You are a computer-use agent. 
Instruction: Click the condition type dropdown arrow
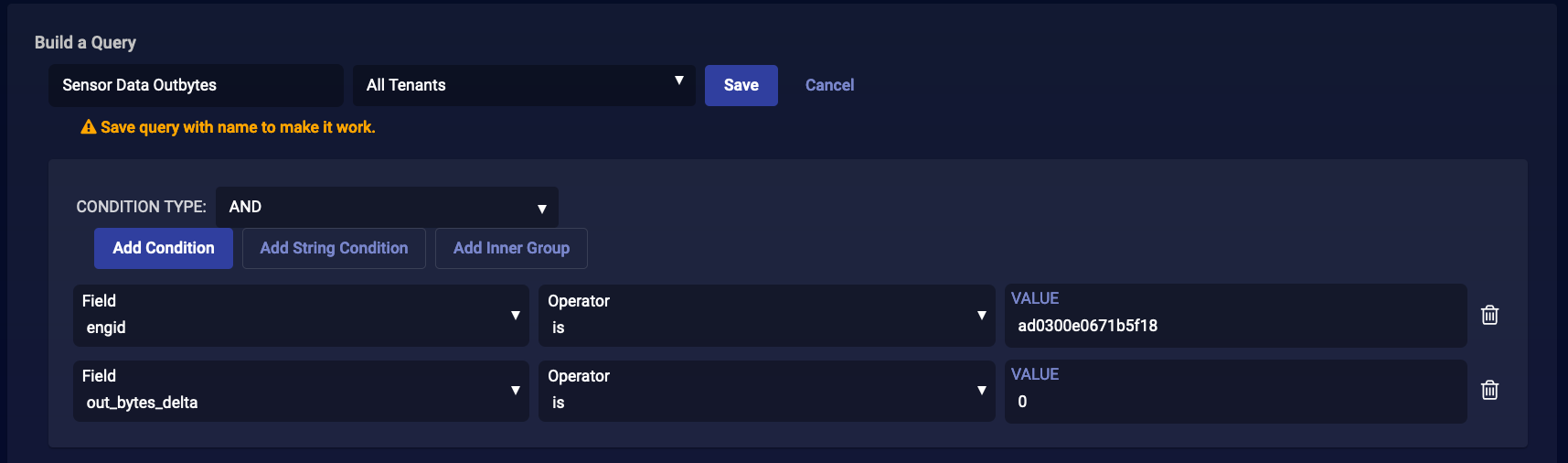pyautogui.click(x=542, y=209)
